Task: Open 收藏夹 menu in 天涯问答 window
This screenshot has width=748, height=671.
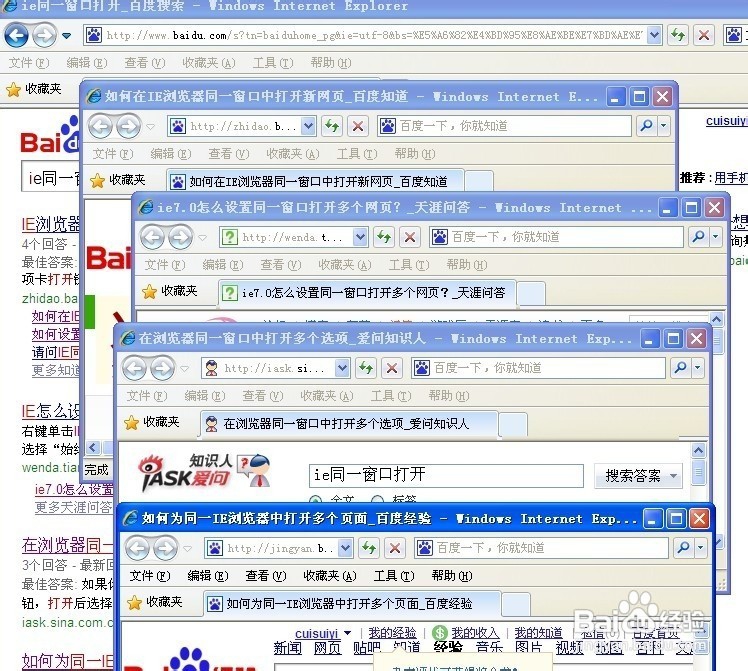Action: pos(345,265)
